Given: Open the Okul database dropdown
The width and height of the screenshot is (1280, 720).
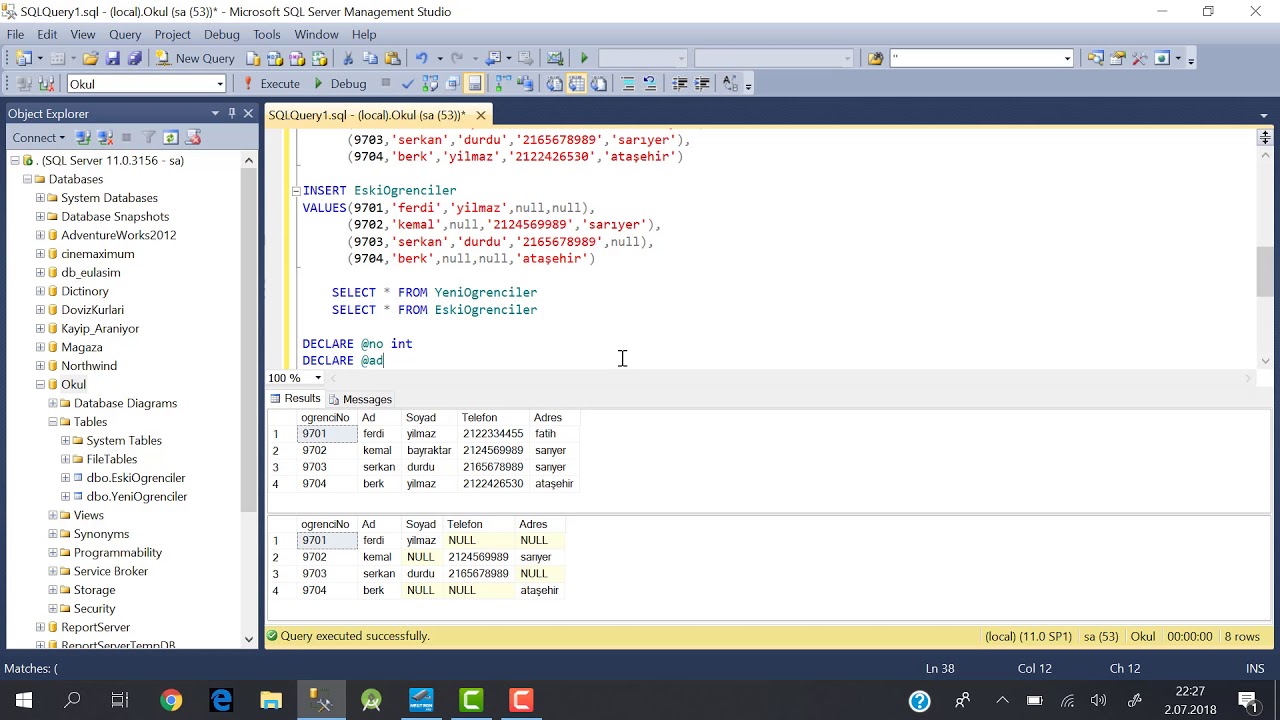Looking at the screenshot, I should [x=219, y=84].
